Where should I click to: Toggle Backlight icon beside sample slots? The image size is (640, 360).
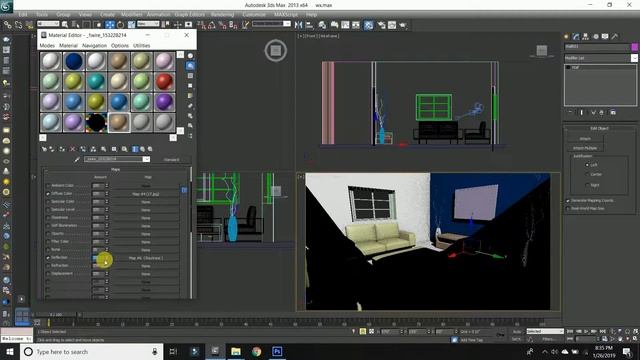coord(191,66)
